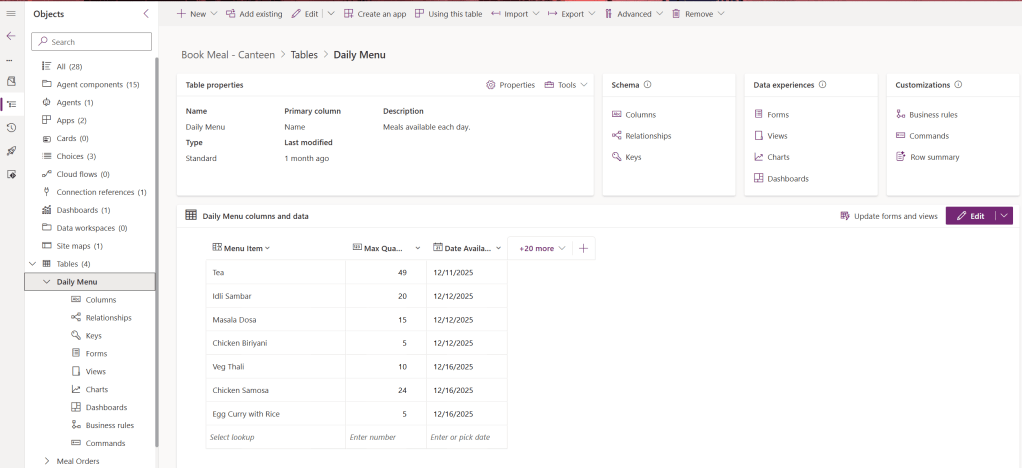The image size is (1022, 468).
Task: Click the hamburger menu icon at top left
Action: point(11,13)
